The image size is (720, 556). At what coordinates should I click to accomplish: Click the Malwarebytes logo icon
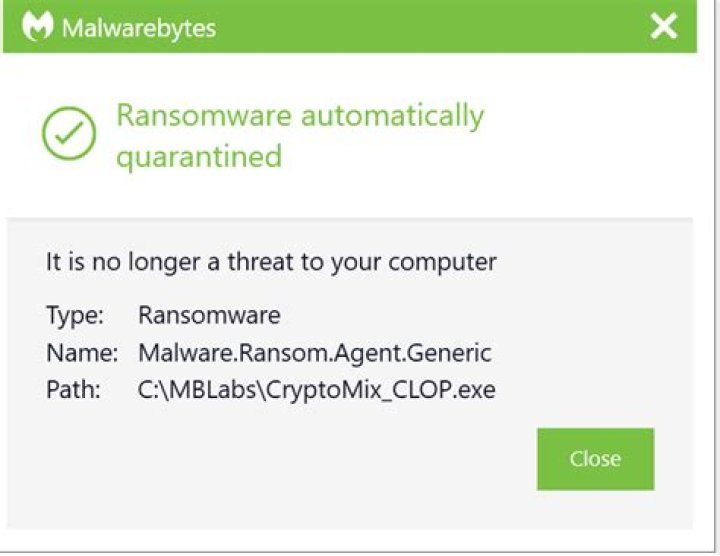click(x=36, y=27)
